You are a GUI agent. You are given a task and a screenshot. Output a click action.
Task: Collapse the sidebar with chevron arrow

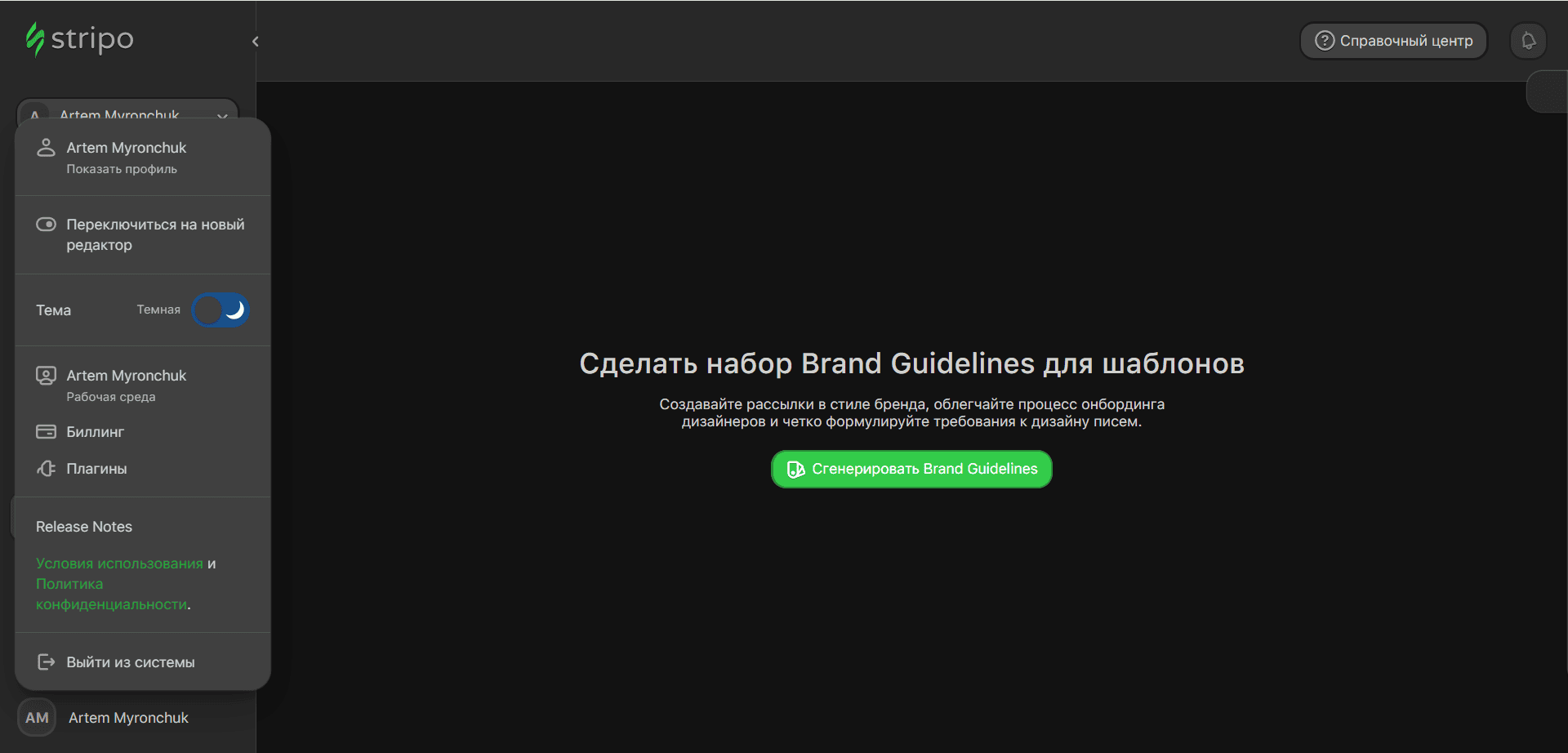[256, 42]
